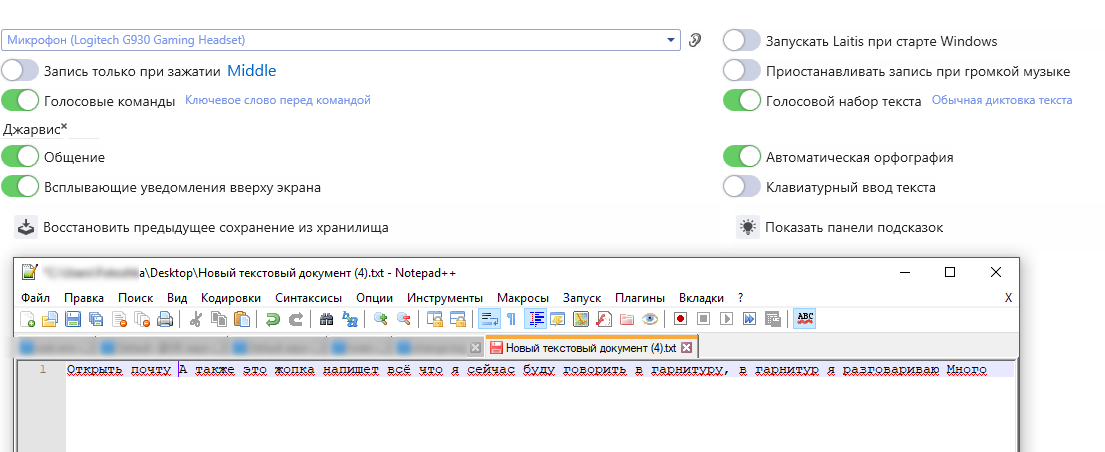This screenshot has height=452, width=1105.
Task: Click Восстановить предыдущее сохранение из хранилища
Action: point(215,227)
